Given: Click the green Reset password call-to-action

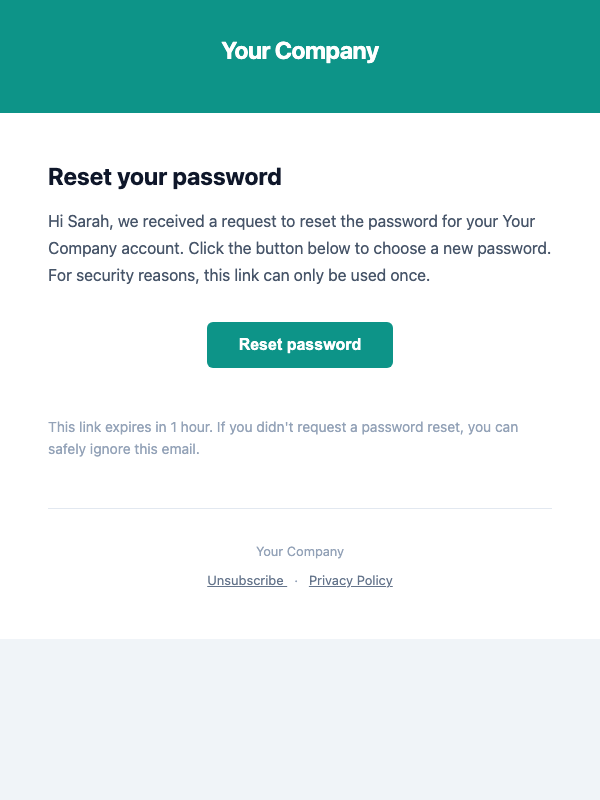Looking at the screenshot, I should 299,344.
